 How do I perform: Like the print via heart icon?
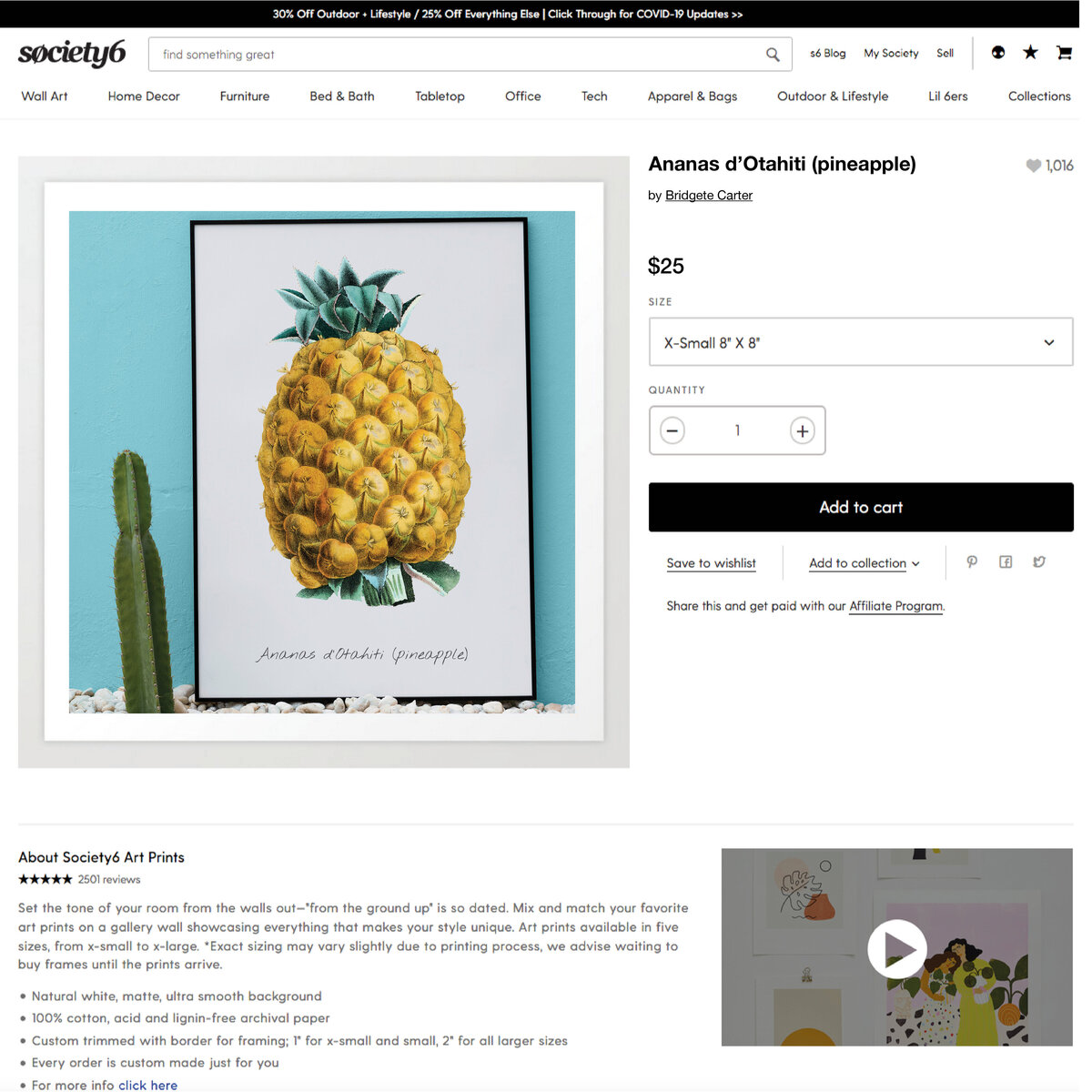click(1033, 166)
